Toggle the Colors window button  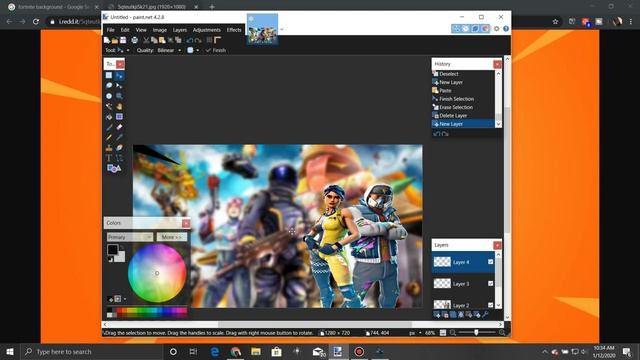[485, 29]
